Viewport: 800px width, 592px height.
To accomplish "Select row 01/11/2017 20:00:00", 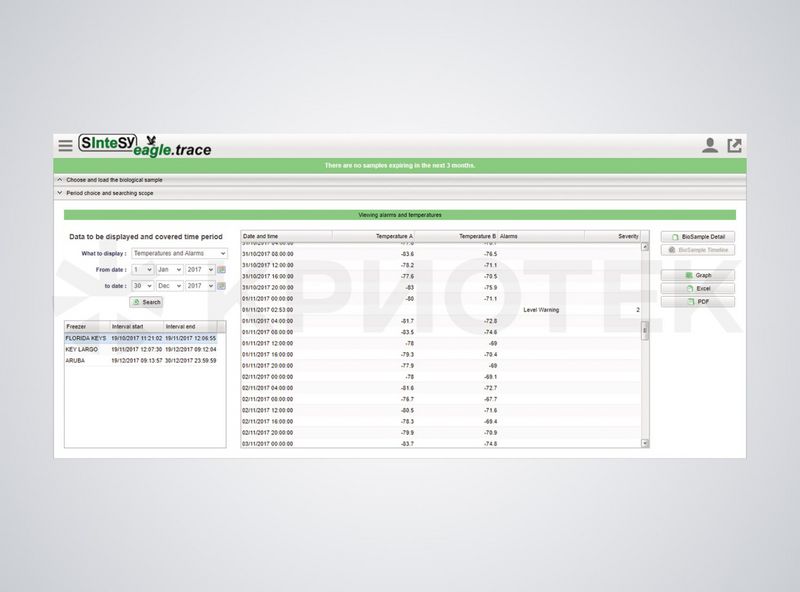I will 441,366.
